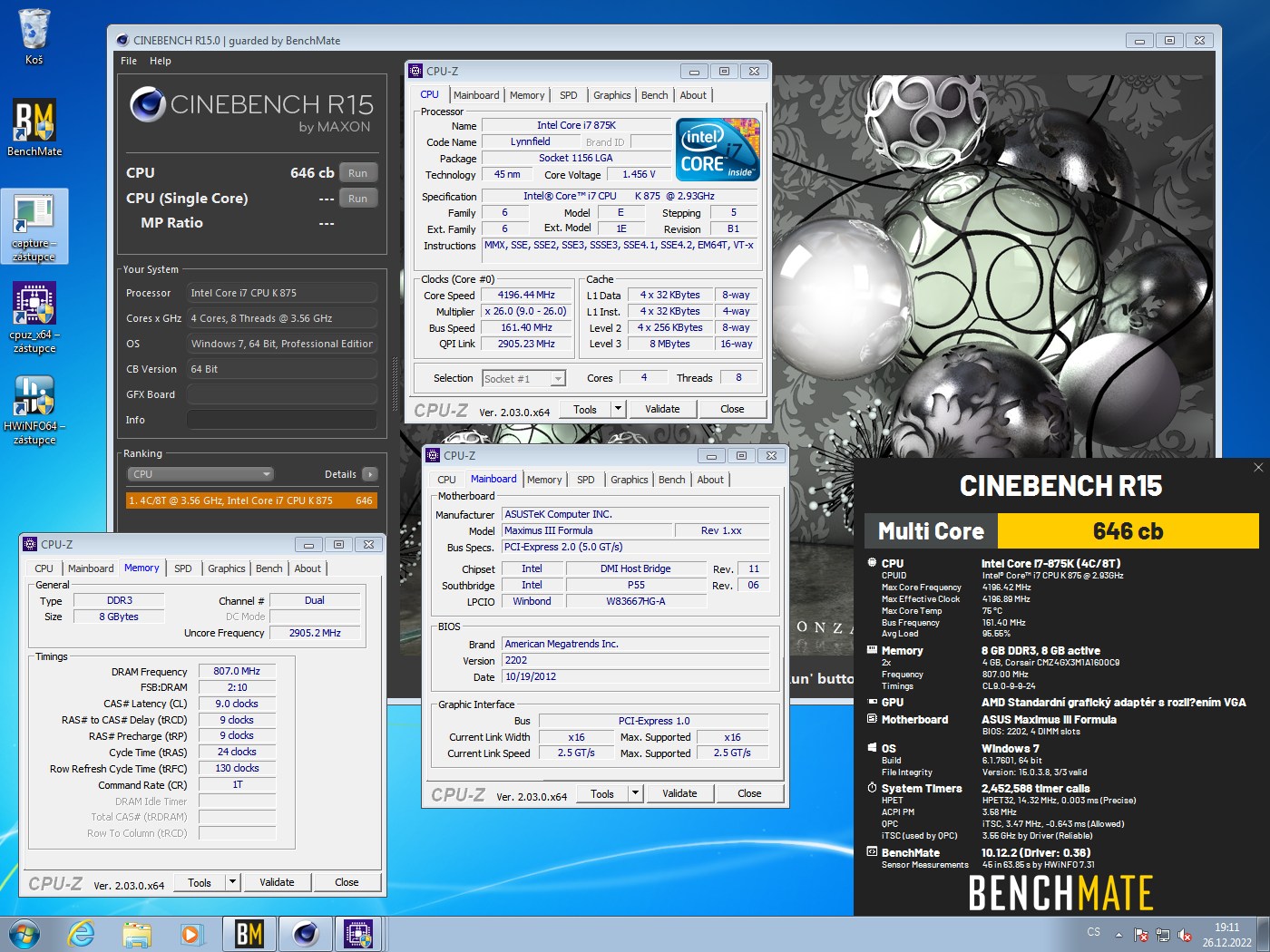
Task: Switch to Mainboard tab in top CPU-Z window
Action: (476, 95)
